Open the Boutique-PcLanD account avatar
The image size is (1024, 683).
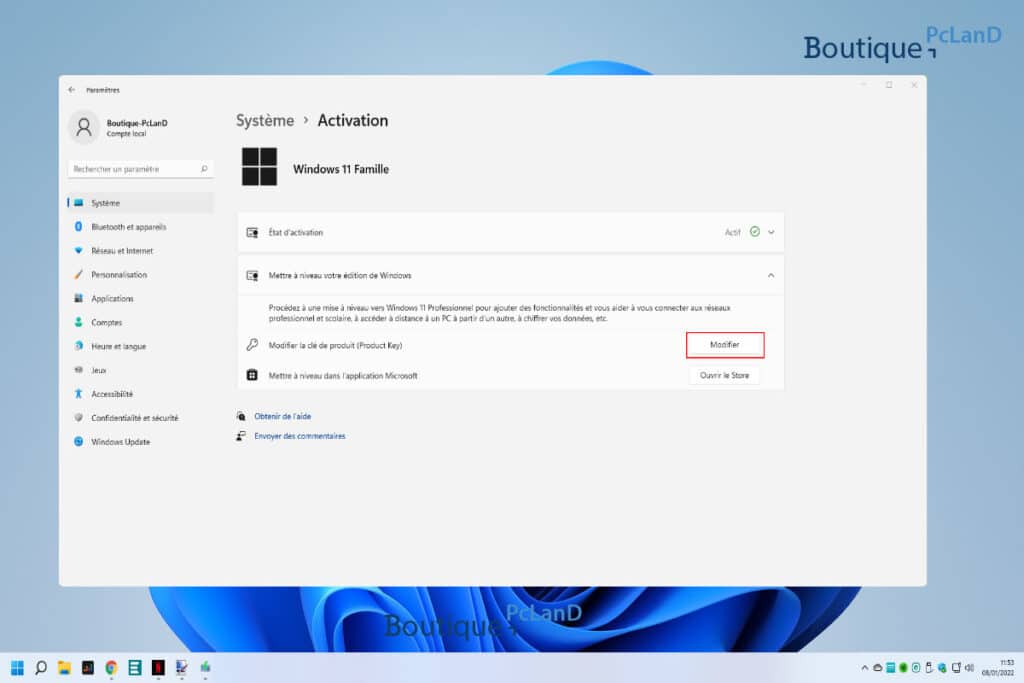click(84, 127)
